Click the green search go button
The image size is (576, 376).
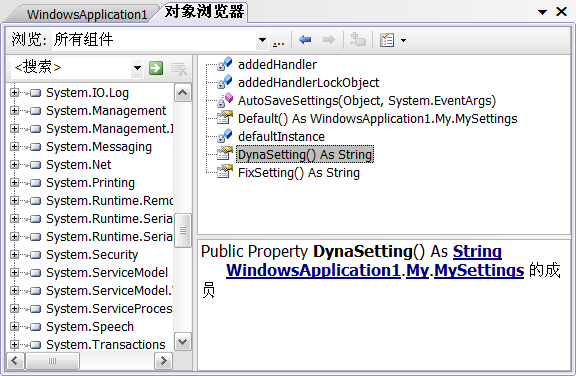(156, 68)
